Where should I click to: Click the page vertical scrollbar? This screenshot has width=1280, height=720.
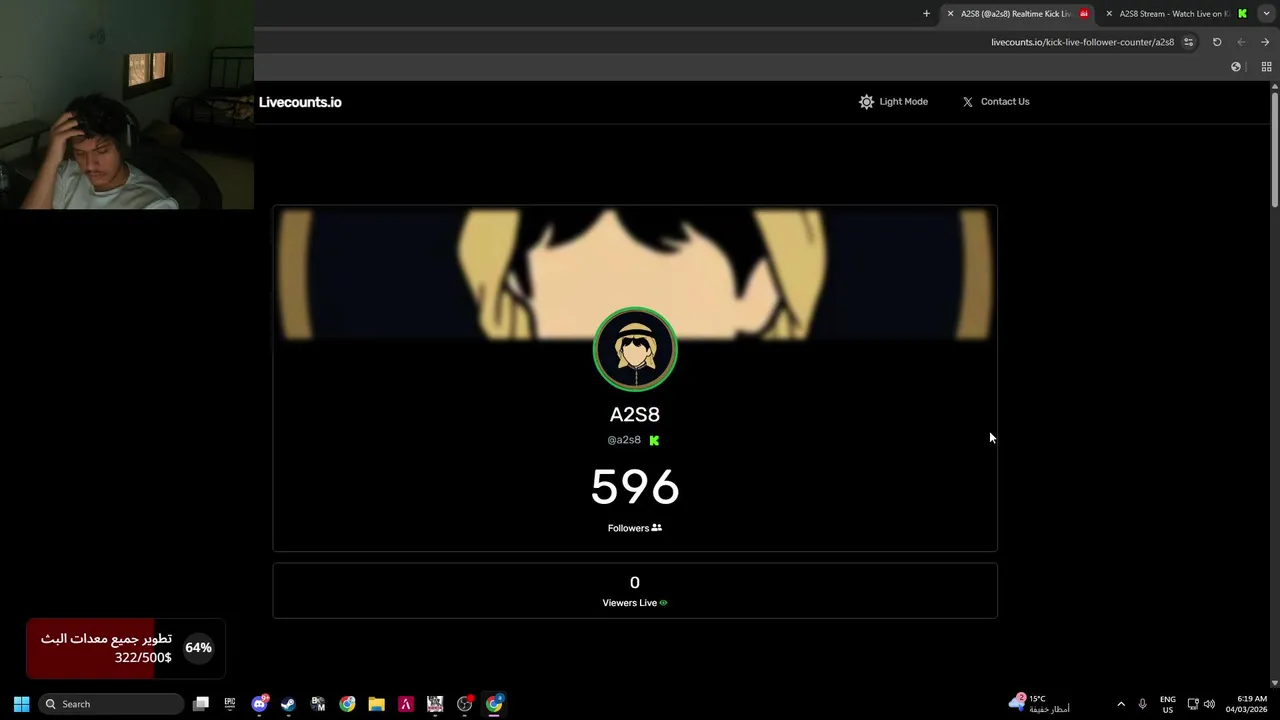(x=1274, y=150)
